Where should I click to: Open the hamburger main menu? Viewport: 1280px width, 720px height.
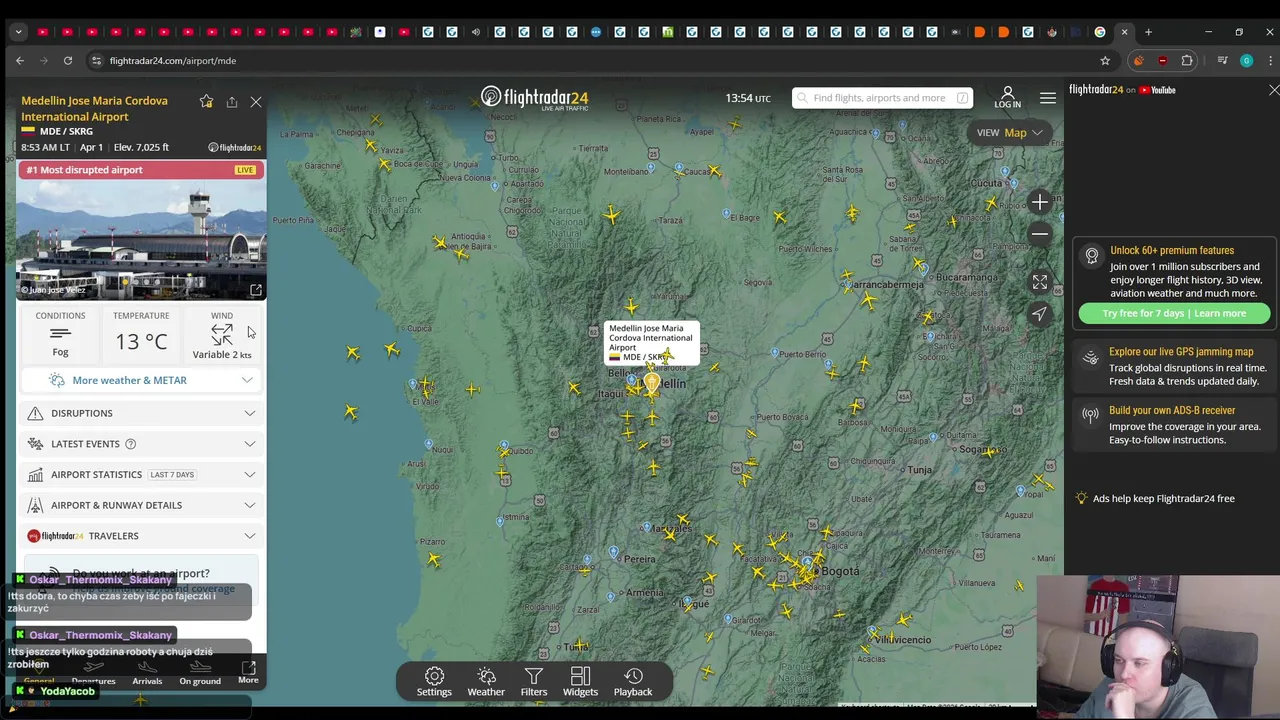click(x=1047, y=98)
